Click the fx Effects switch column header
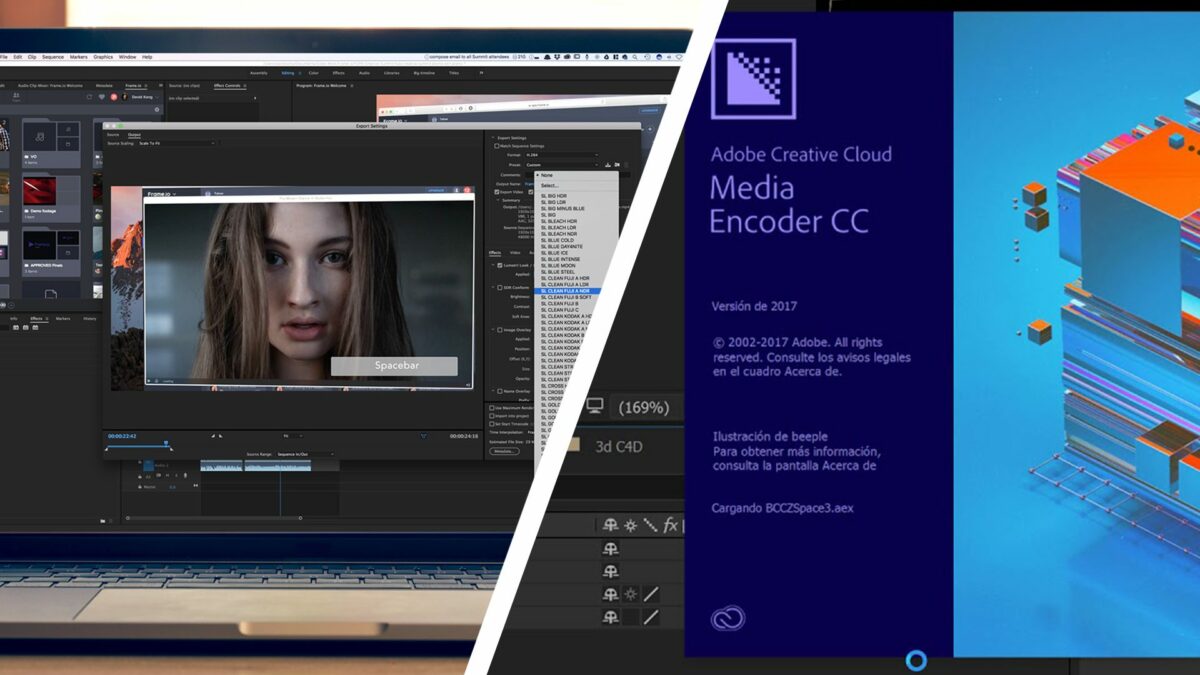The height and width of the screenshot is (675, 1200). pos(671,525)
